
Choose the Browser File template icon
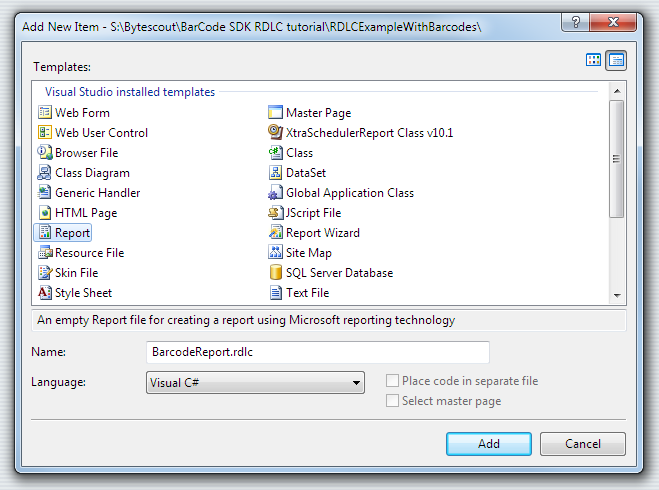(x=45, y=153)
